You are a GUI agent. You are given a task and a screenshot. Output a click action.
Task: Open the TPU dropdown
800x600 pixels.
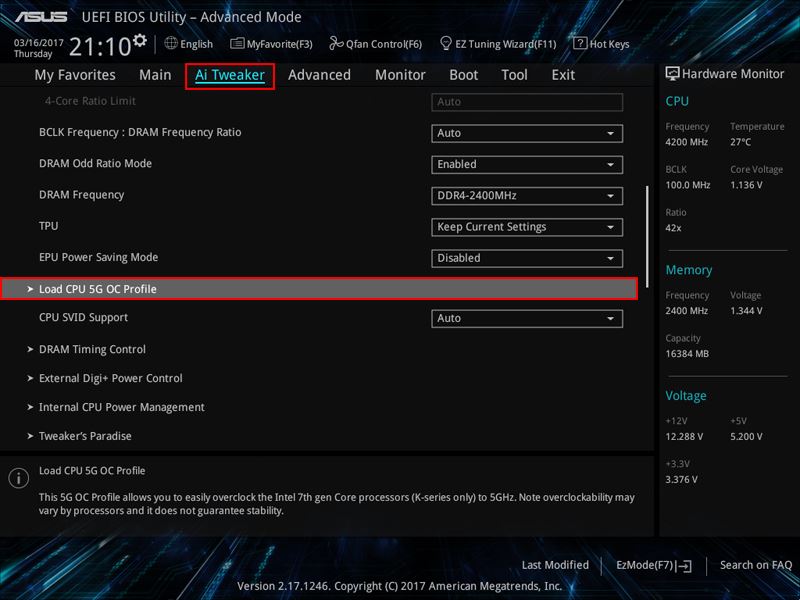(527, 227)
